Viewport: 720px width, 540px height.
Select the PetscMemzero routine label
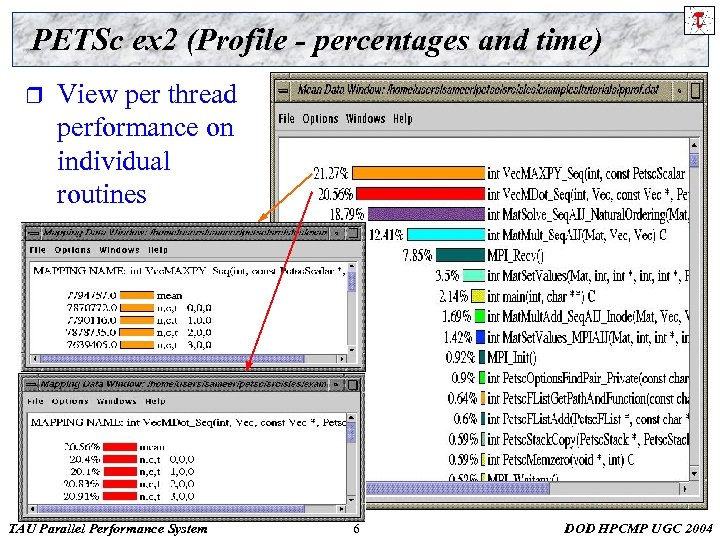pos(561,460)
